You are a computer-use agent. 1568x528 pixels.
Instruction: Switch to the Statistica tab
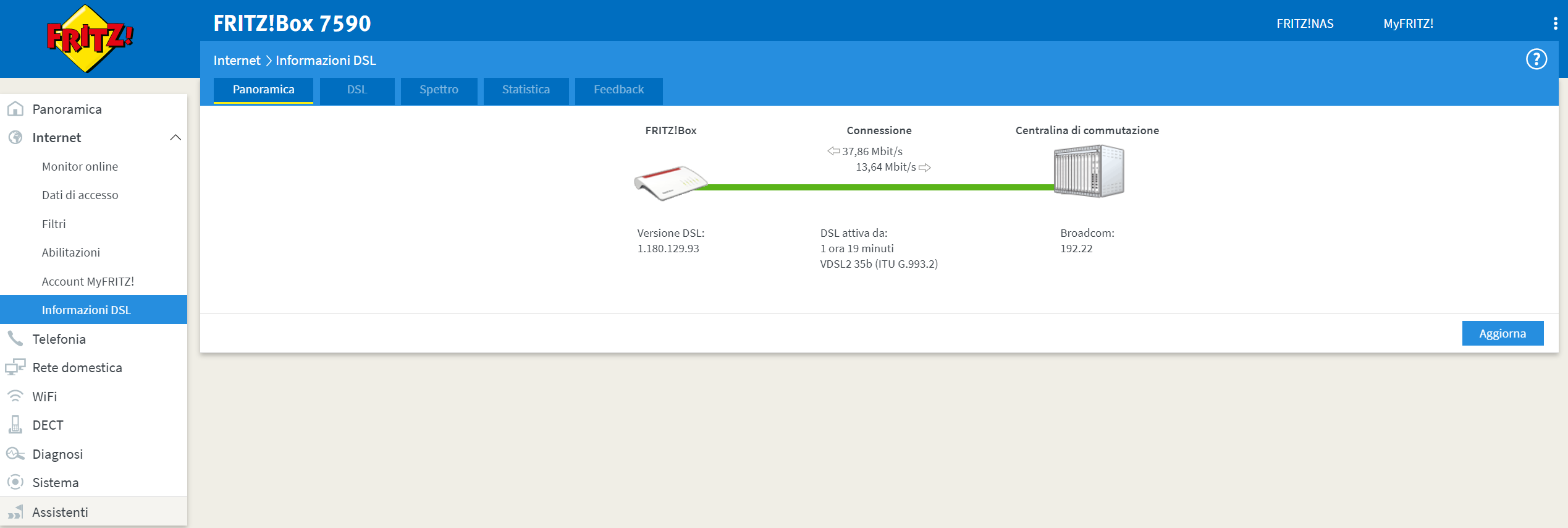[x=526, y=90]
